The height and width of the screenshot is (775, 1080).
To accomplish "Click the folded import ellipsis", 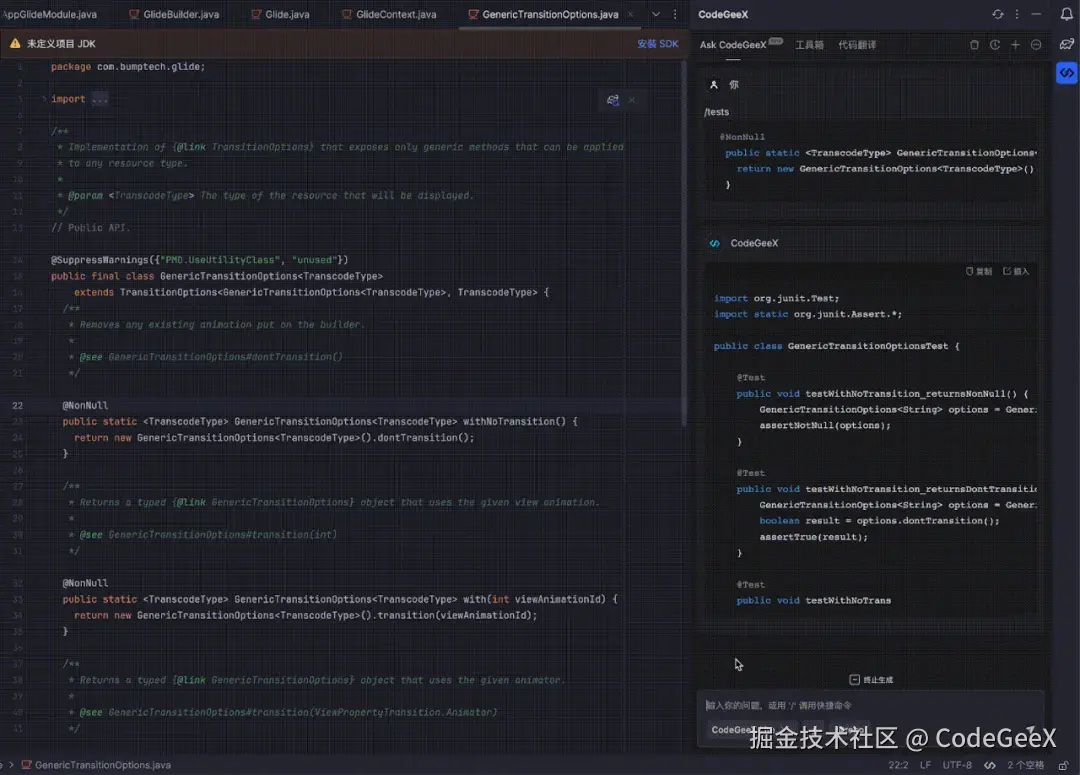I will click(100, 99).
